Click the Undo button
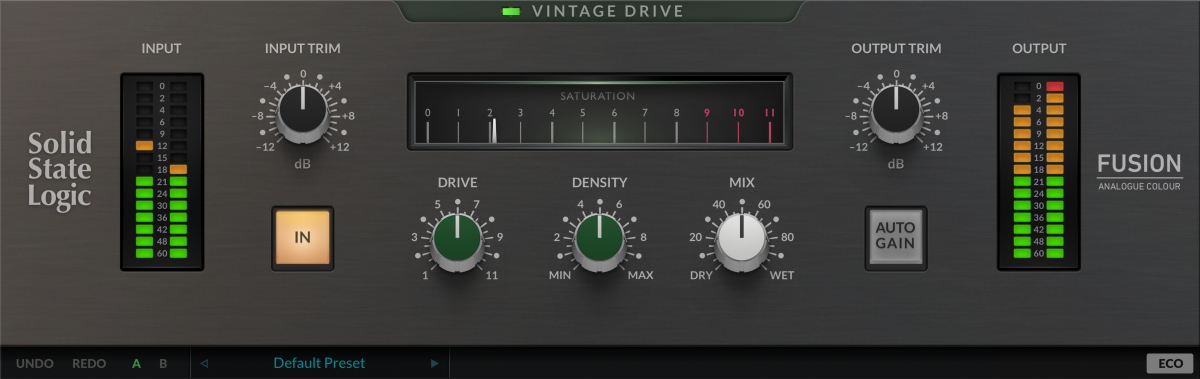 (35, 363)
